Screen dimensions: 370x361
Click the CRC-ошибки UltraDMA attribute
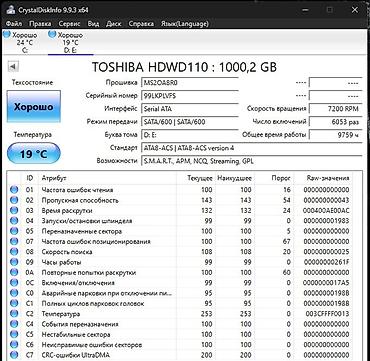click(x=76, y=355)
